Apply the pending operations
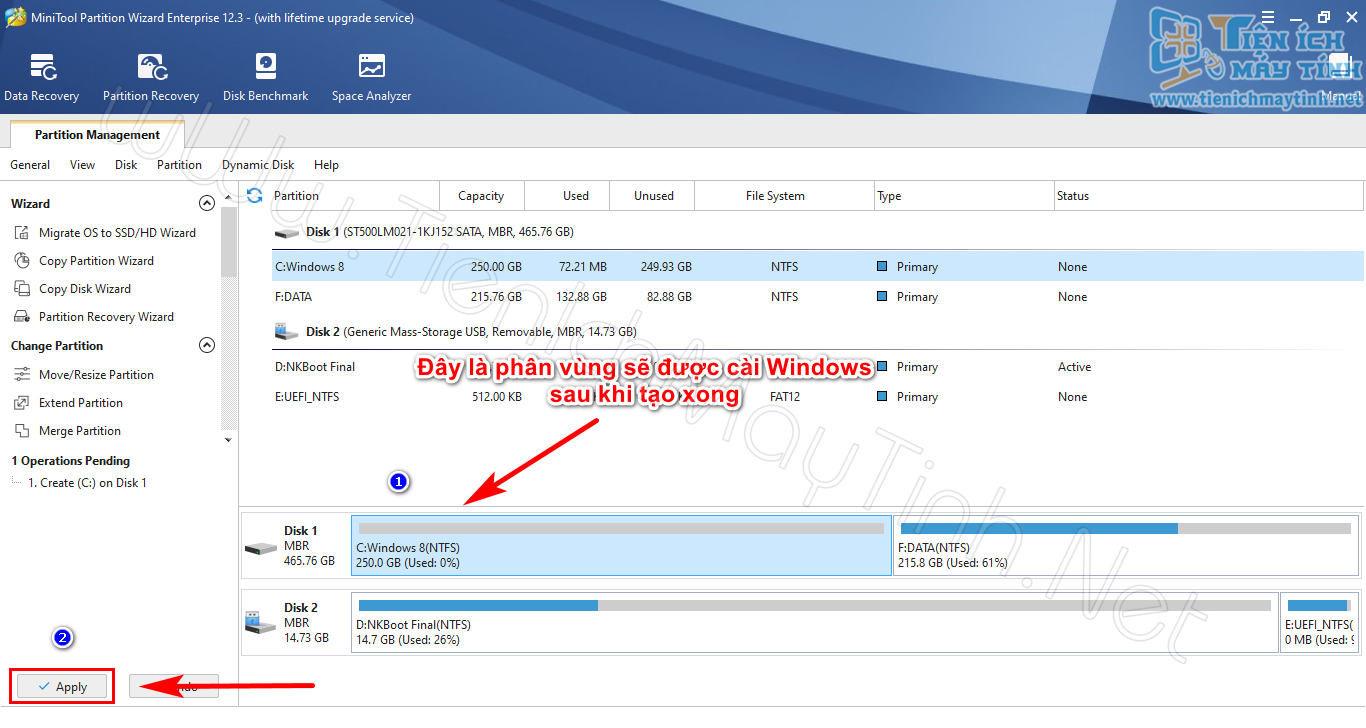Image resolution: width=1366 pixels, height=728 pixels. pyautogui.click(x=62, y=687)
